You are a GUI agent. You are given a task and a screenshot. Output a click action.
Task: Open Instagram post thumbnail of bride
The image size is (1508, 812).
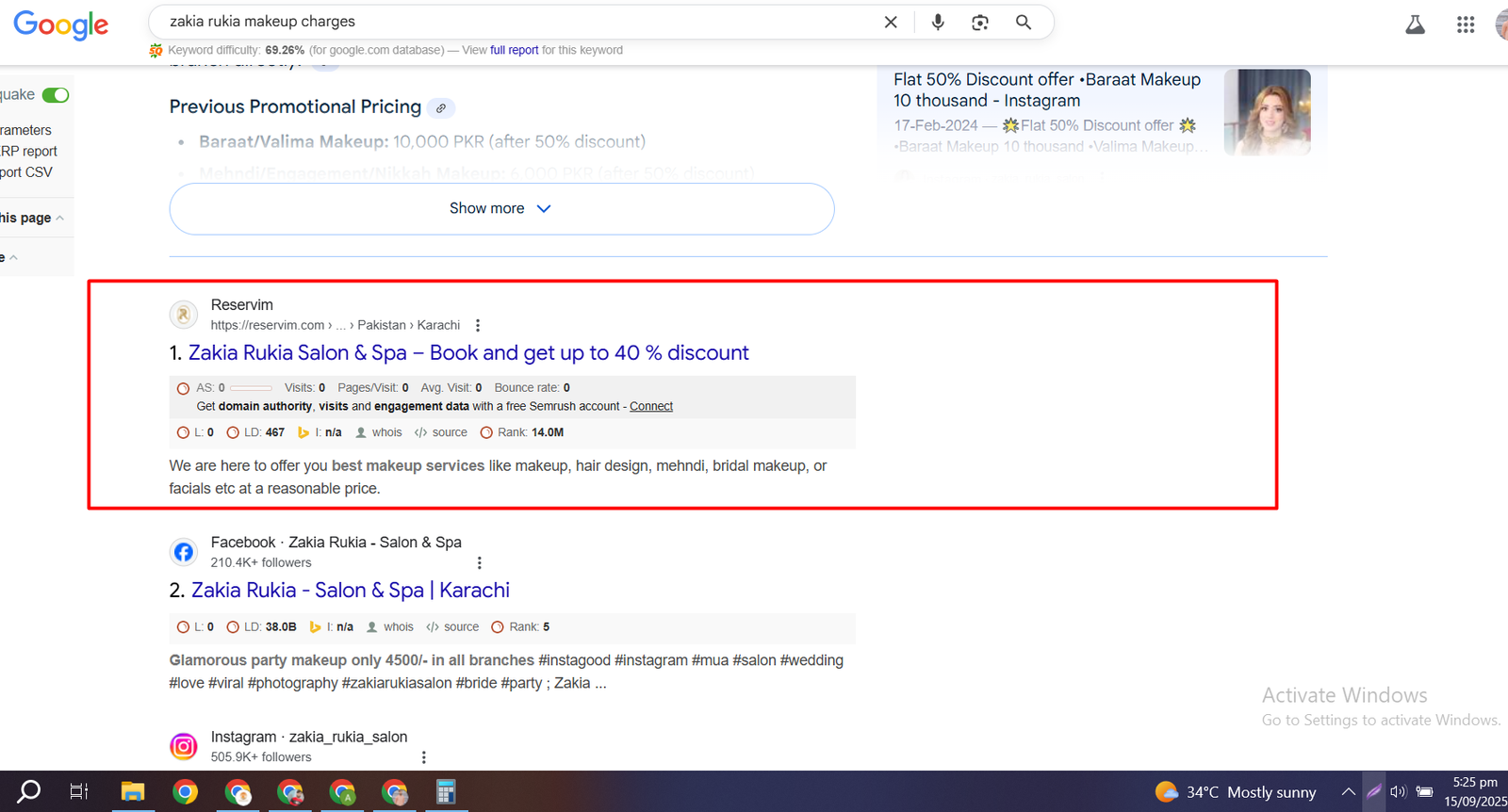tap(1267, 112)
